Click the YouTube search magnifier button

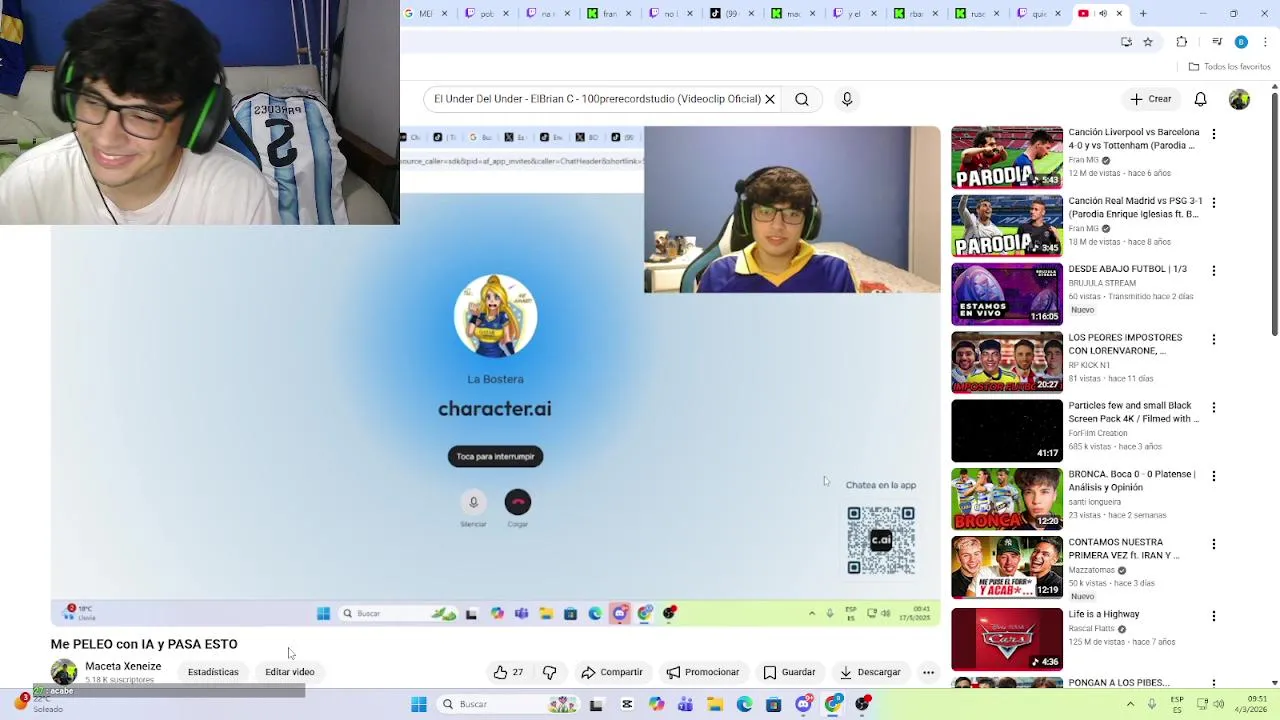[802, 99]
